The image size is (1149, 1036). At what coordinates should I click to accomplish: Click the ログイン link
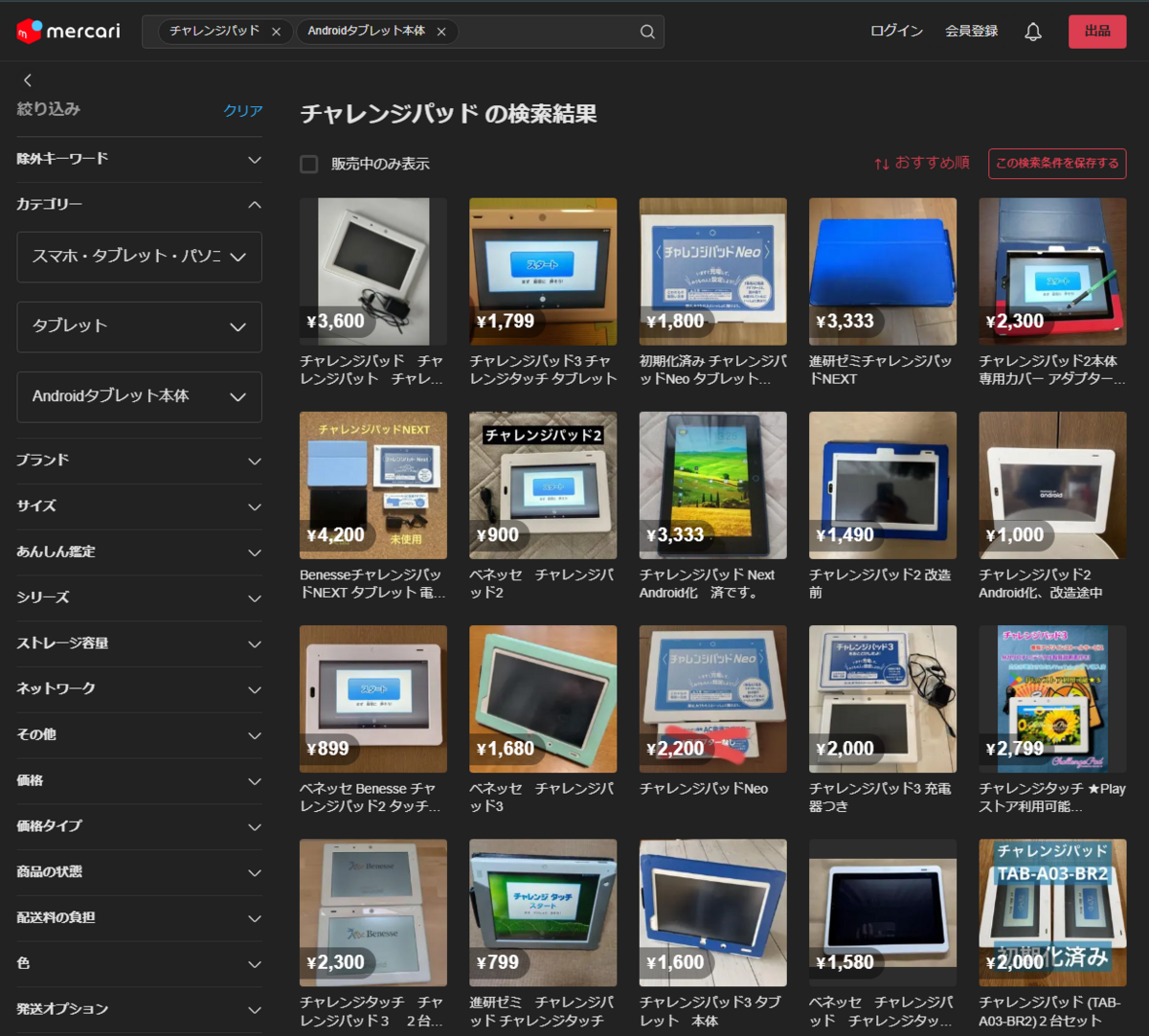click(x=896, y=32)
